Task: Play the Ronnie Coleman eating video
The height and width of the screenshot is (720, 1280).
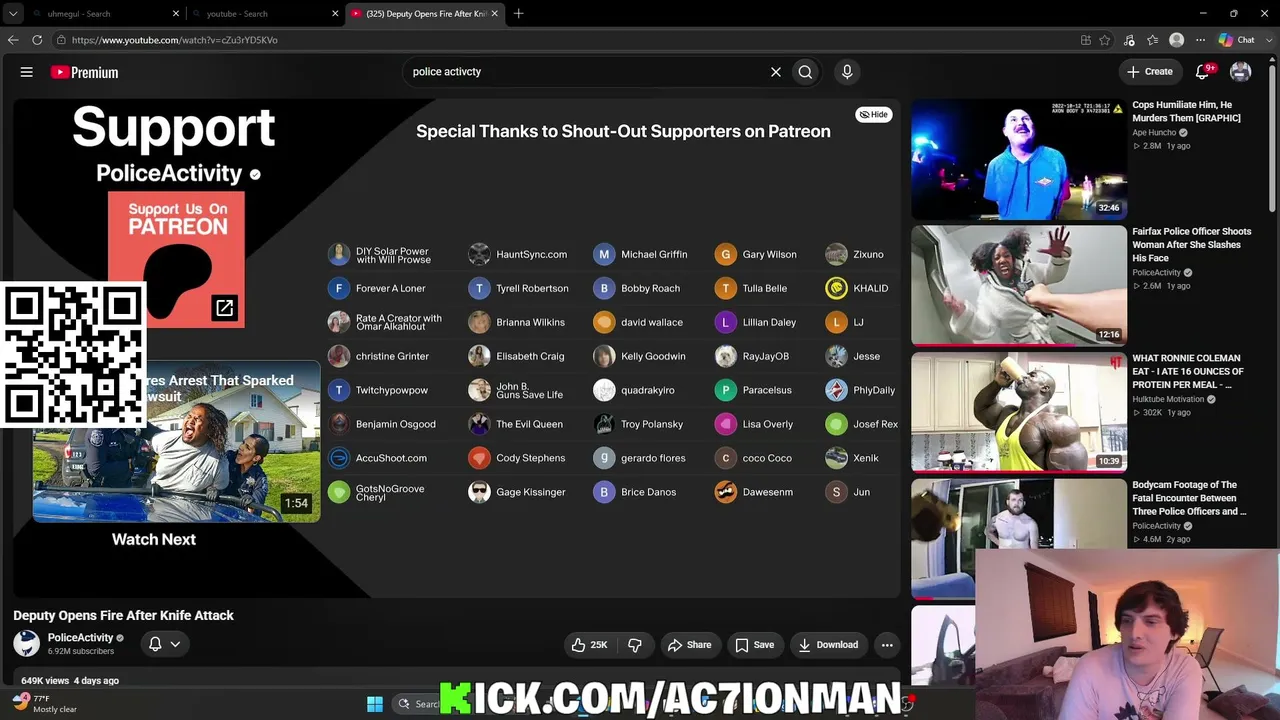Action: coord(1019,412)
